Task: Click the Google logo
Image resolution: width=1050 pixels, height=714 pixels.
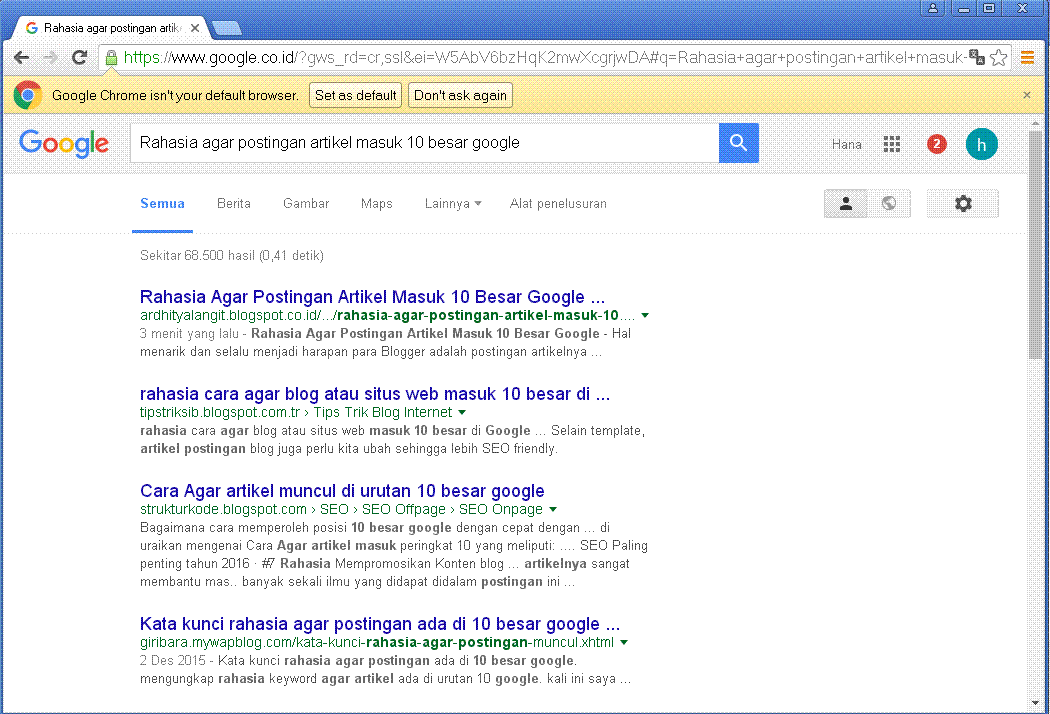Action: pyautogui.click(x=64, y=143)
